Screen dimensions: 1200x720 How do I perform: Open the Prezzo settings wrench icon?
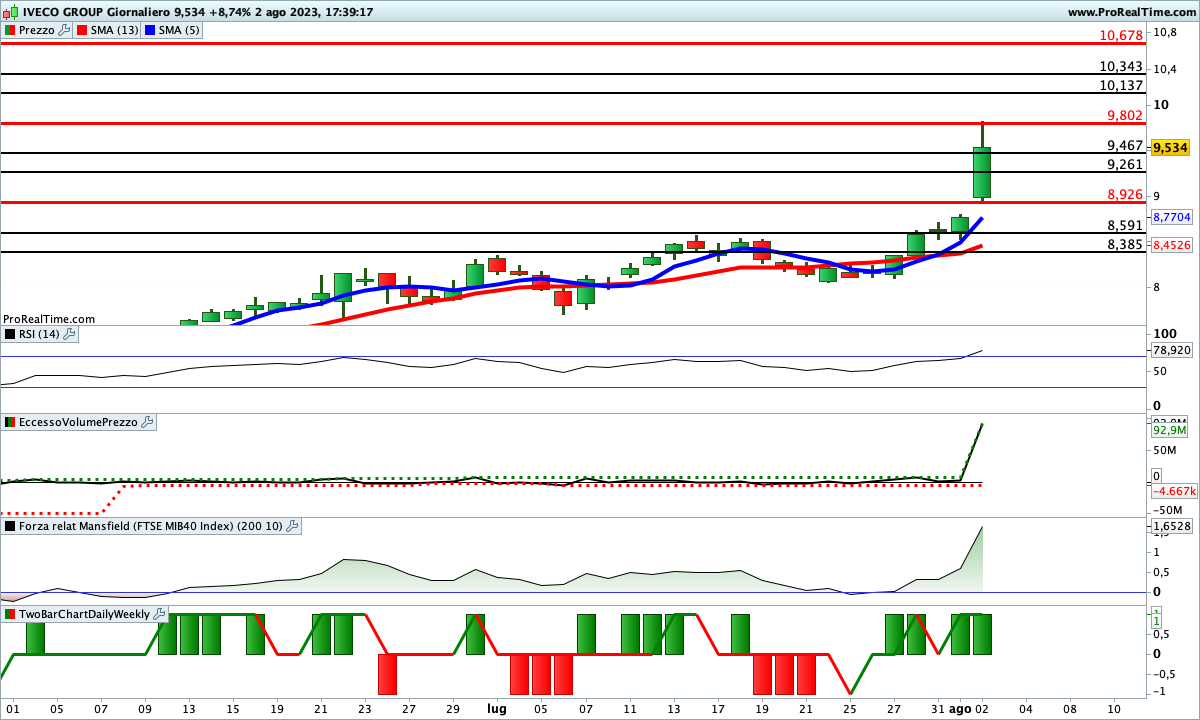click(x=64, y=30)
